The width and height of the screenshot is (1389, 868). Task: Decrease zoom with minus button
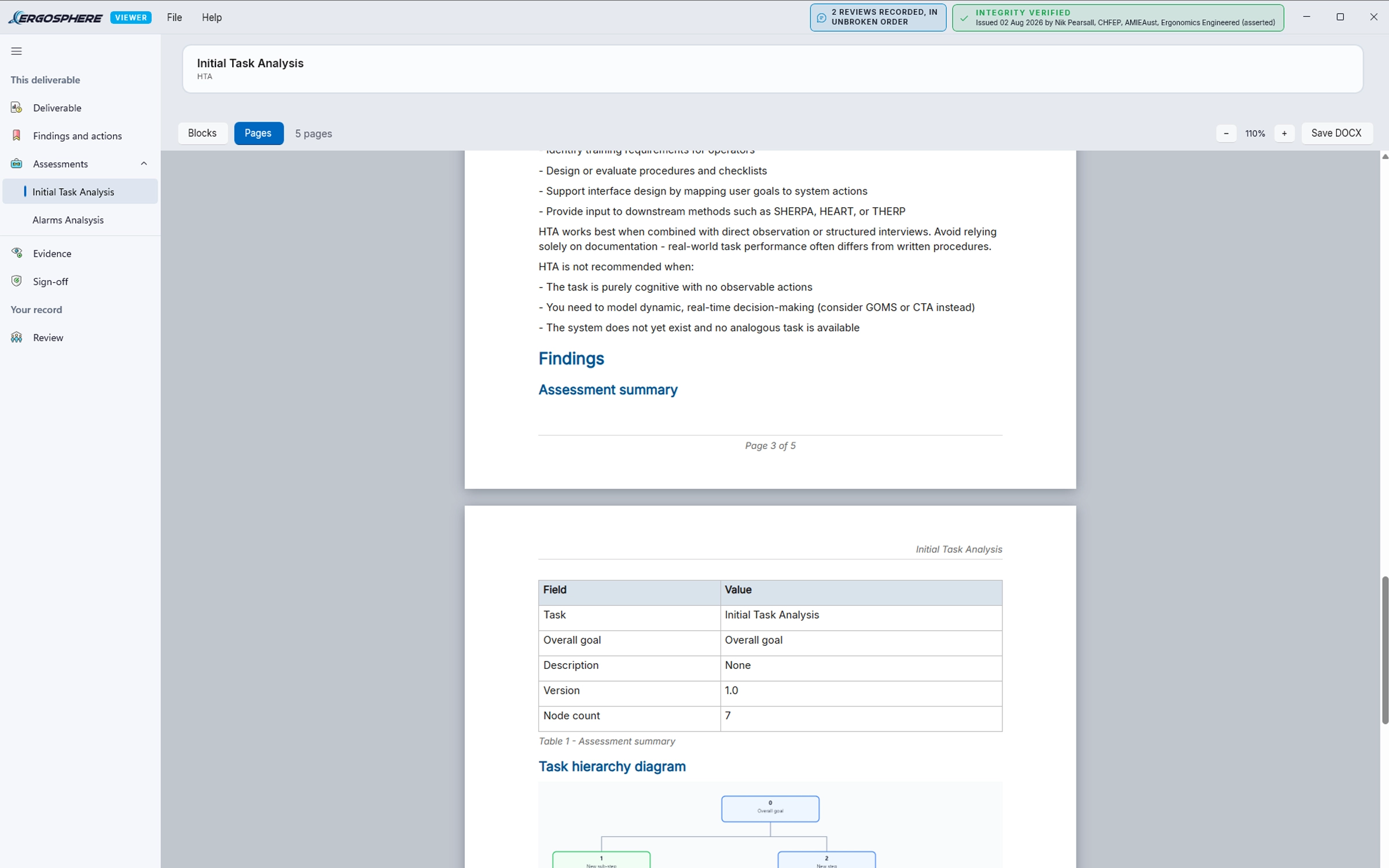click(x=1226, y=133)
